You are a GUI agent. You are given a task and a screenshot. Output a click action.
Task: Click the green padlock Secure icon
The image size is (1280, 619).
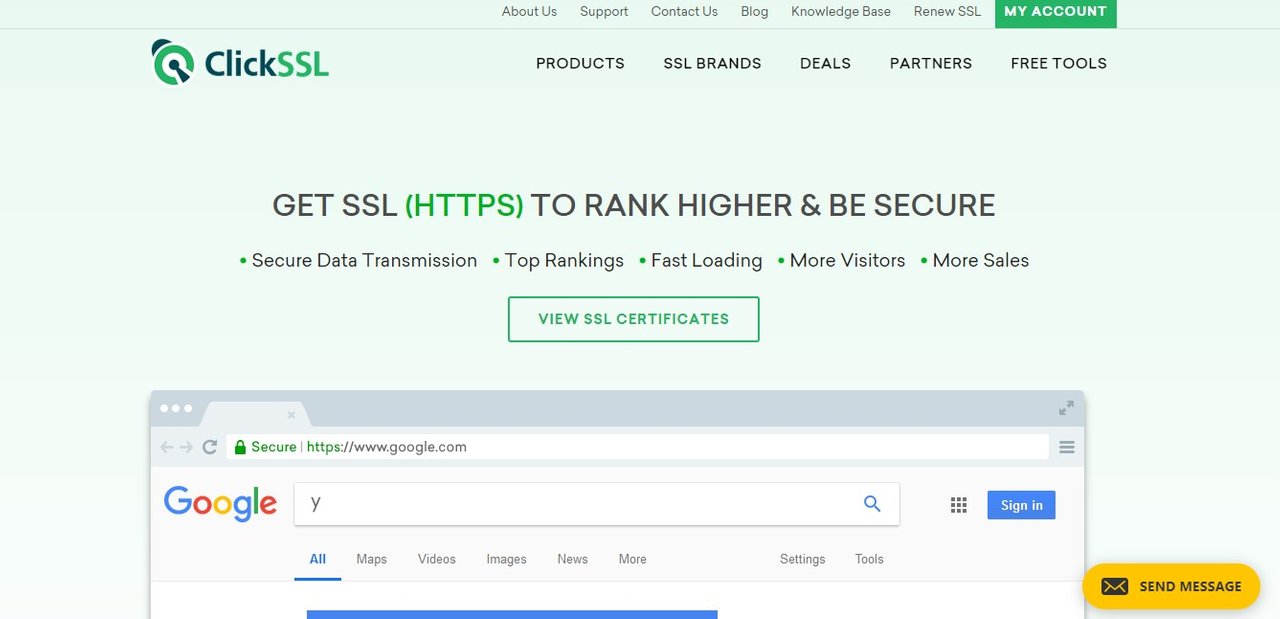click(240, 447)
